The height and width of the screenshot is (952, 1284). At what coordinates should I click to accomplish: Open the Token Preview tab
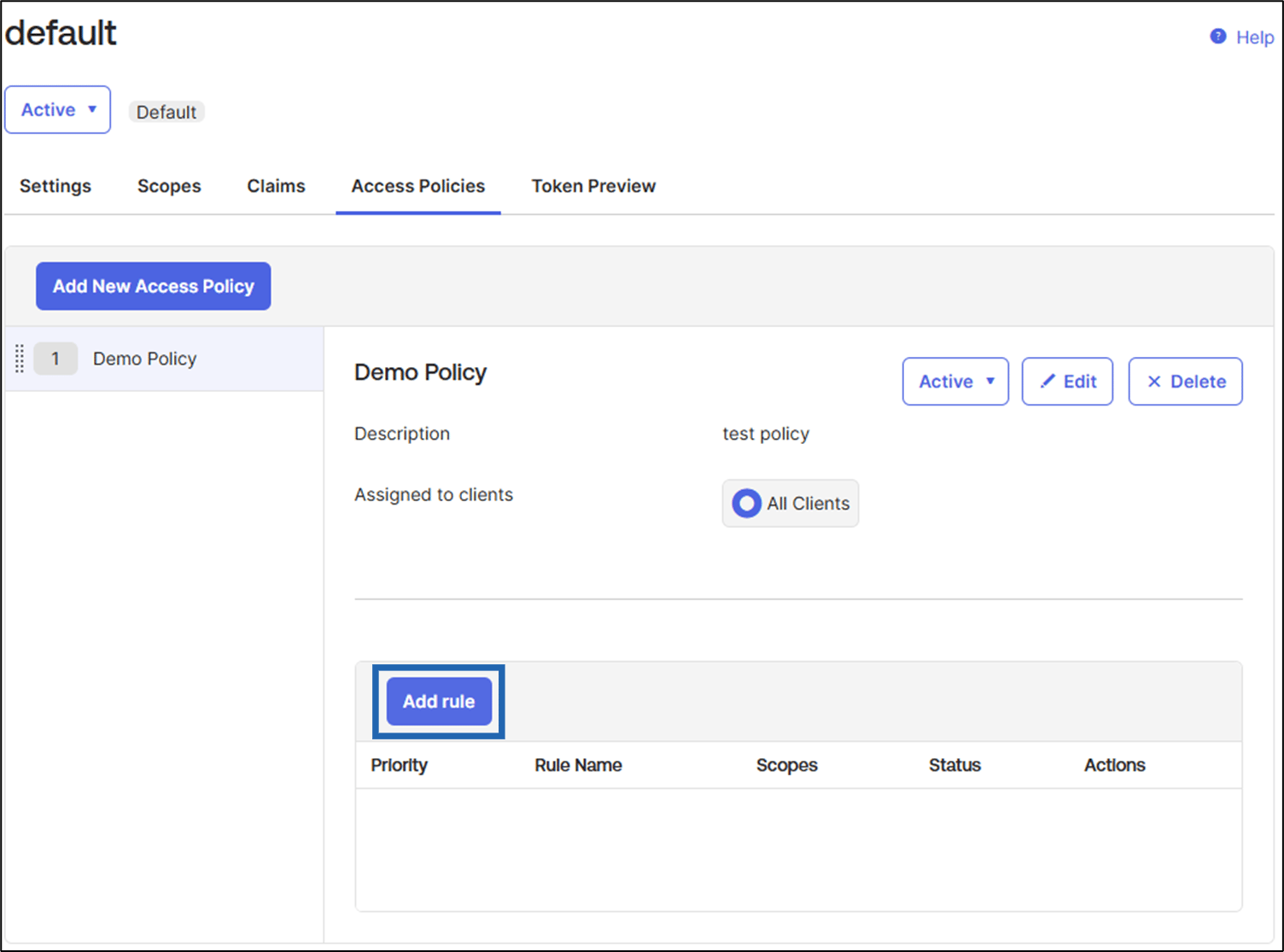[x=593, y=186]
